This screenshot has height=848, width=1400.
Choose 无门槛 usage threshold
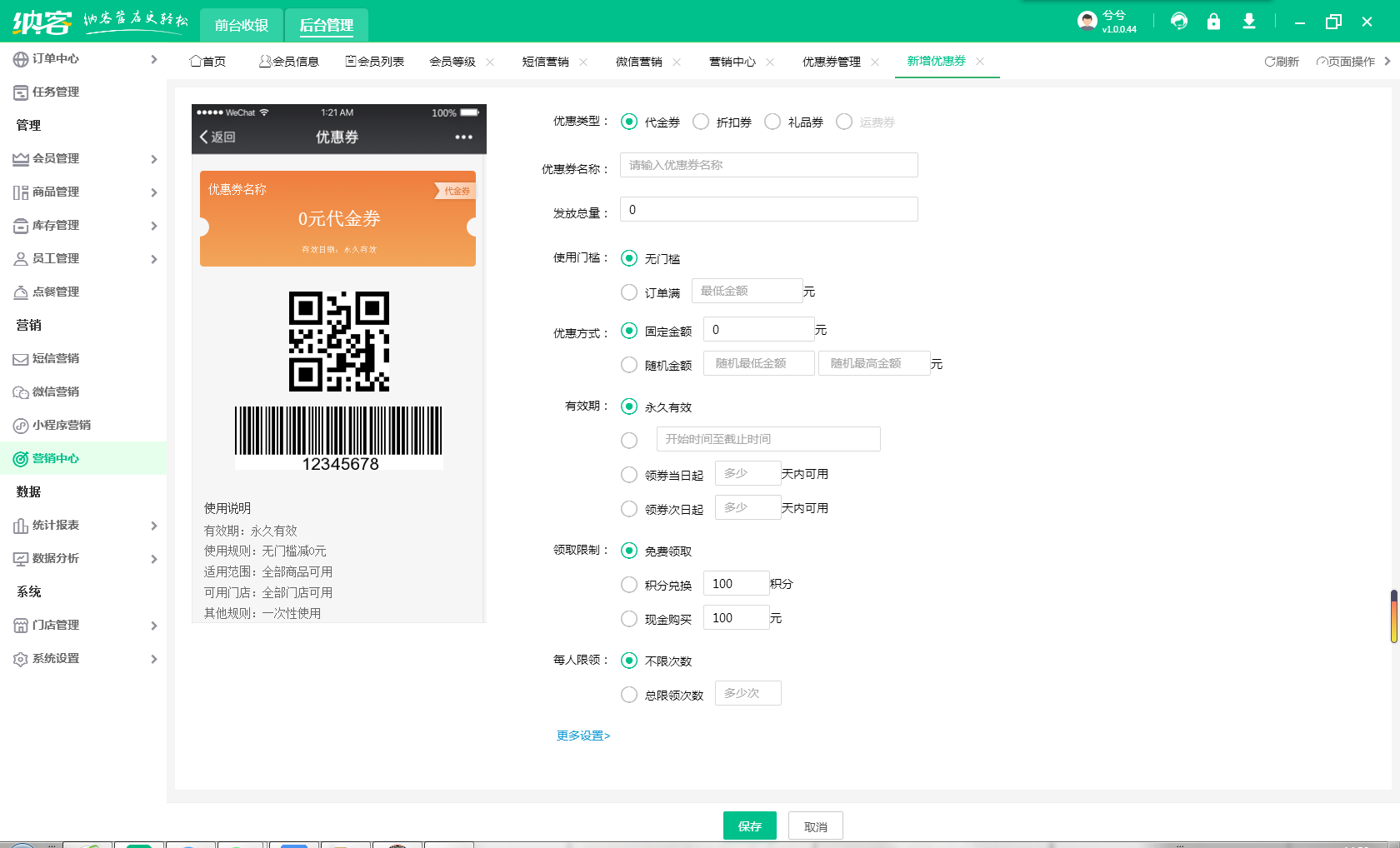(x=629, y=258)
